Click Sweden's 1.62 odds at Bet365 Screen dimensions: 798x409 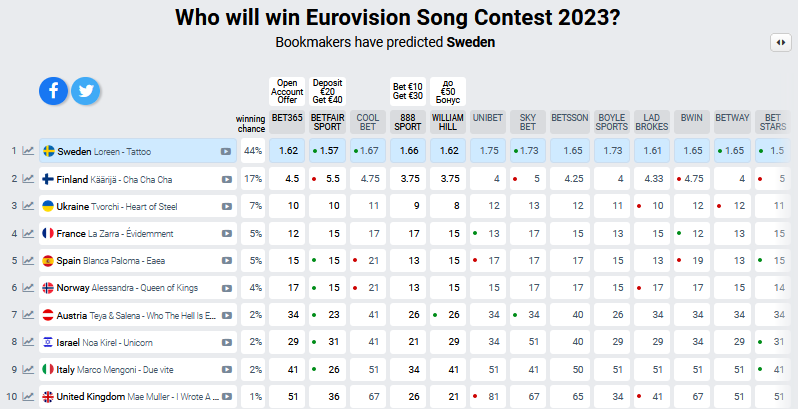[x=290, y=151]
